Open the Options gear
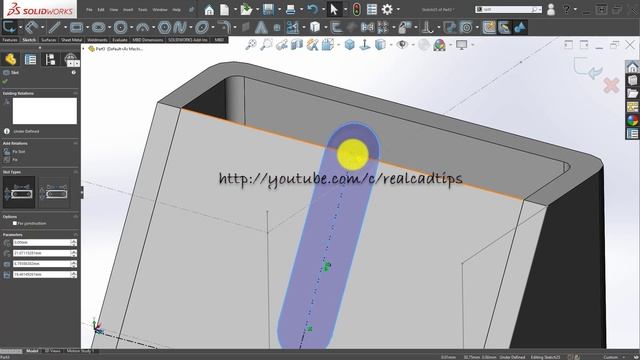The image size is (640, 360). (387, 9)
